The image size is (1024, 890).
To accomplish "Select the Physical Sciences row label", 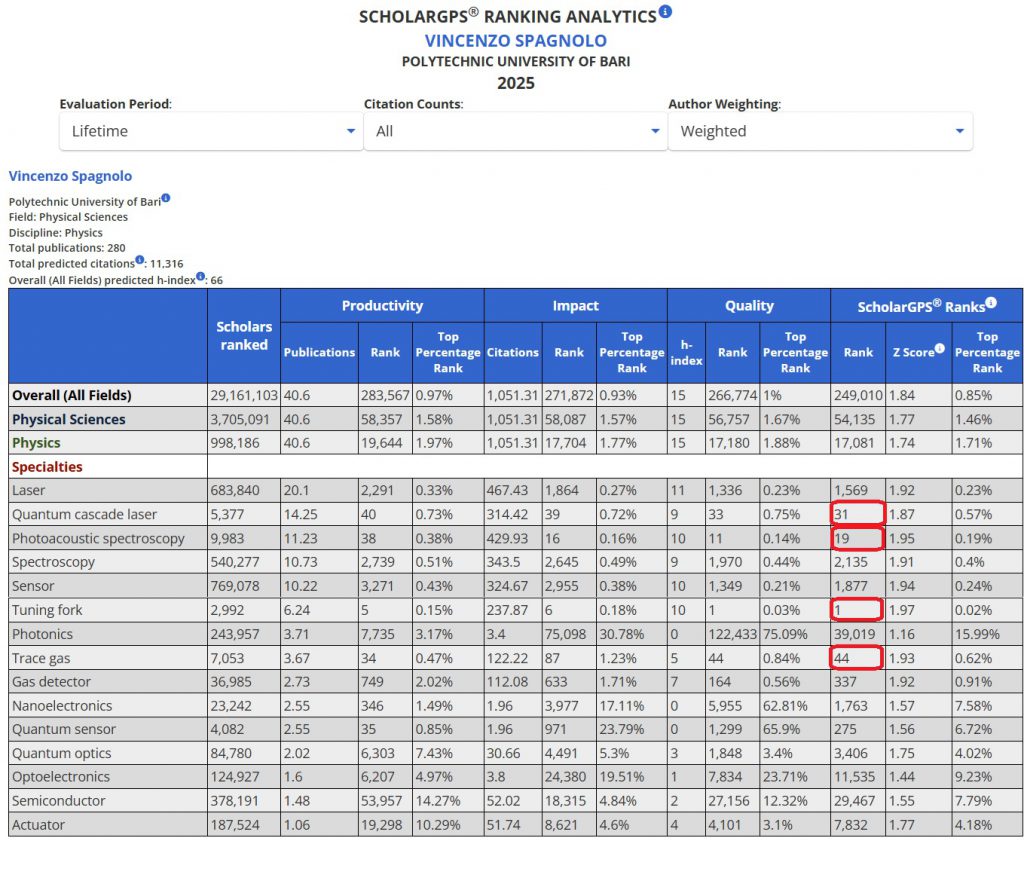I will click(69, 419).
